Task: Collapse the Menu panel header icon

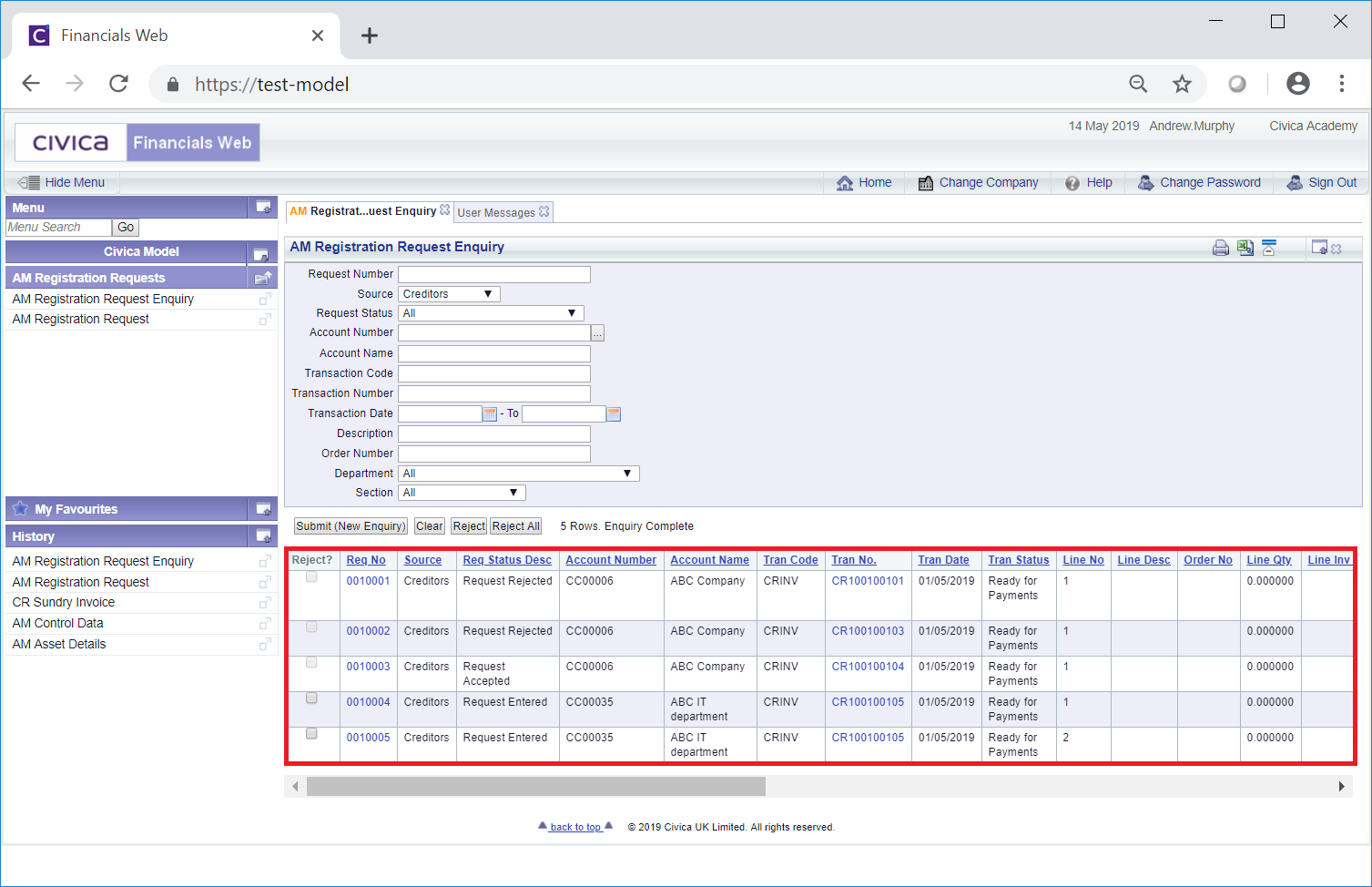Action: tap(263, 208)
